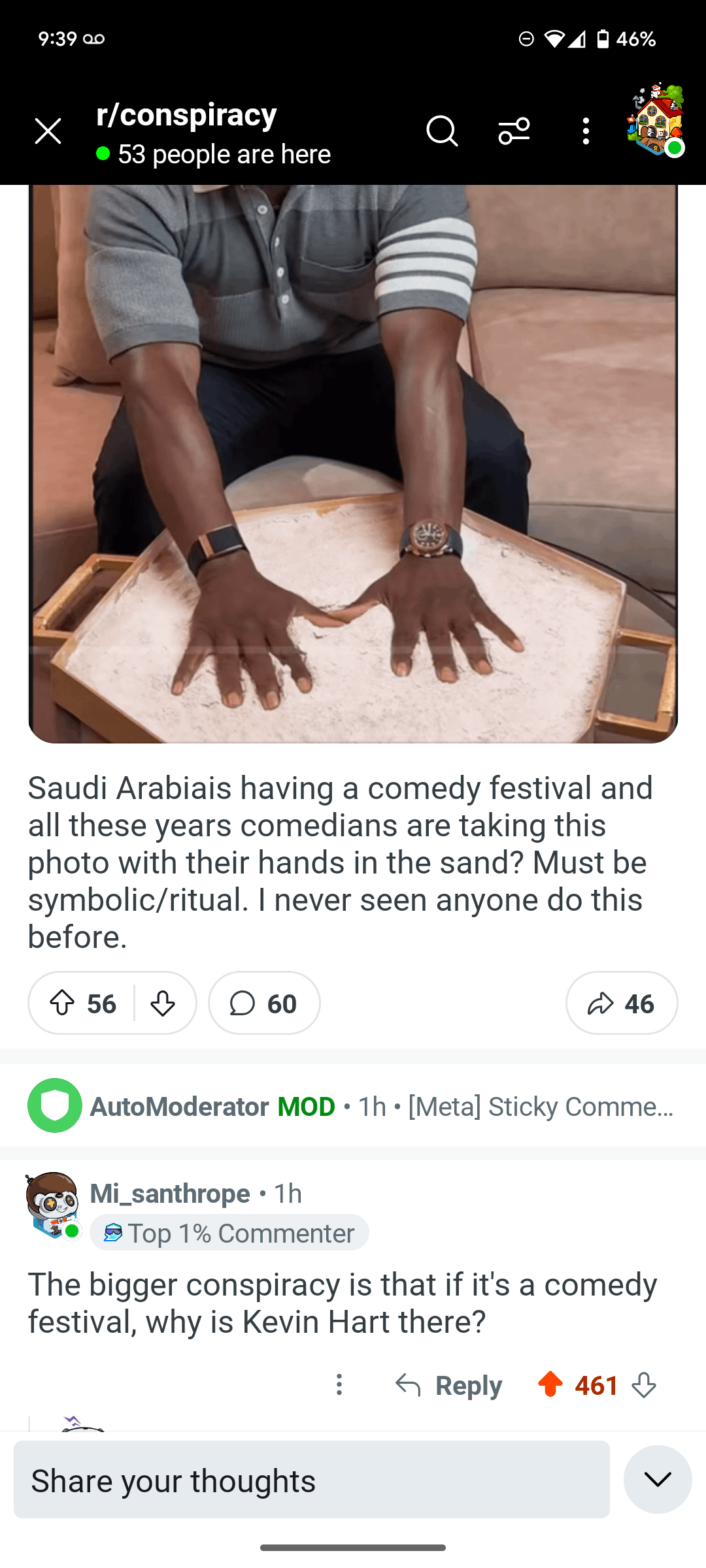706x1568 pixels.
Task: Open comment options three-dot menu
Action: coord(339,1384)
